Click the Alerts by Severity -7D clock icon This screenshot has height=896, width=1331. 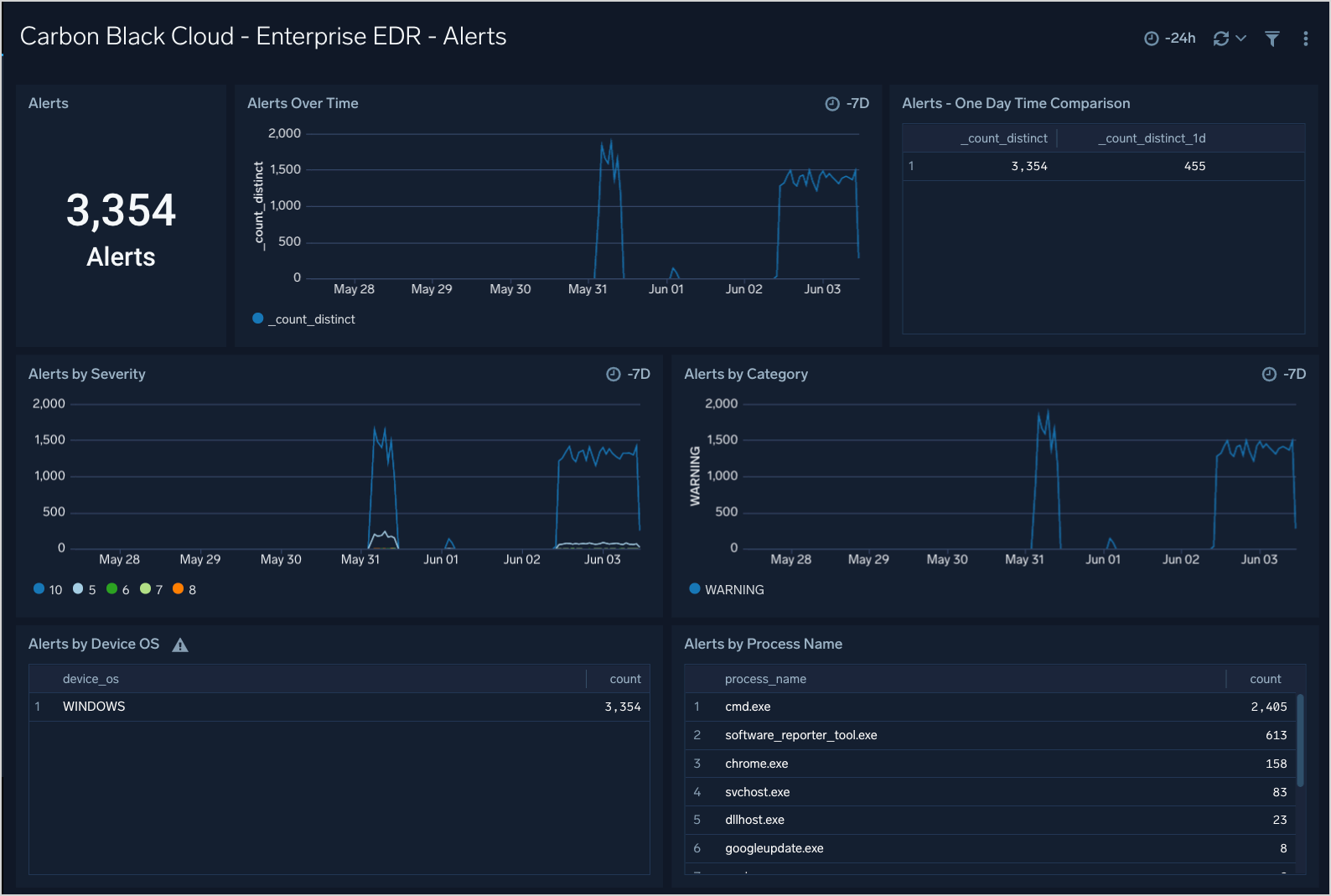click(614, 375)
